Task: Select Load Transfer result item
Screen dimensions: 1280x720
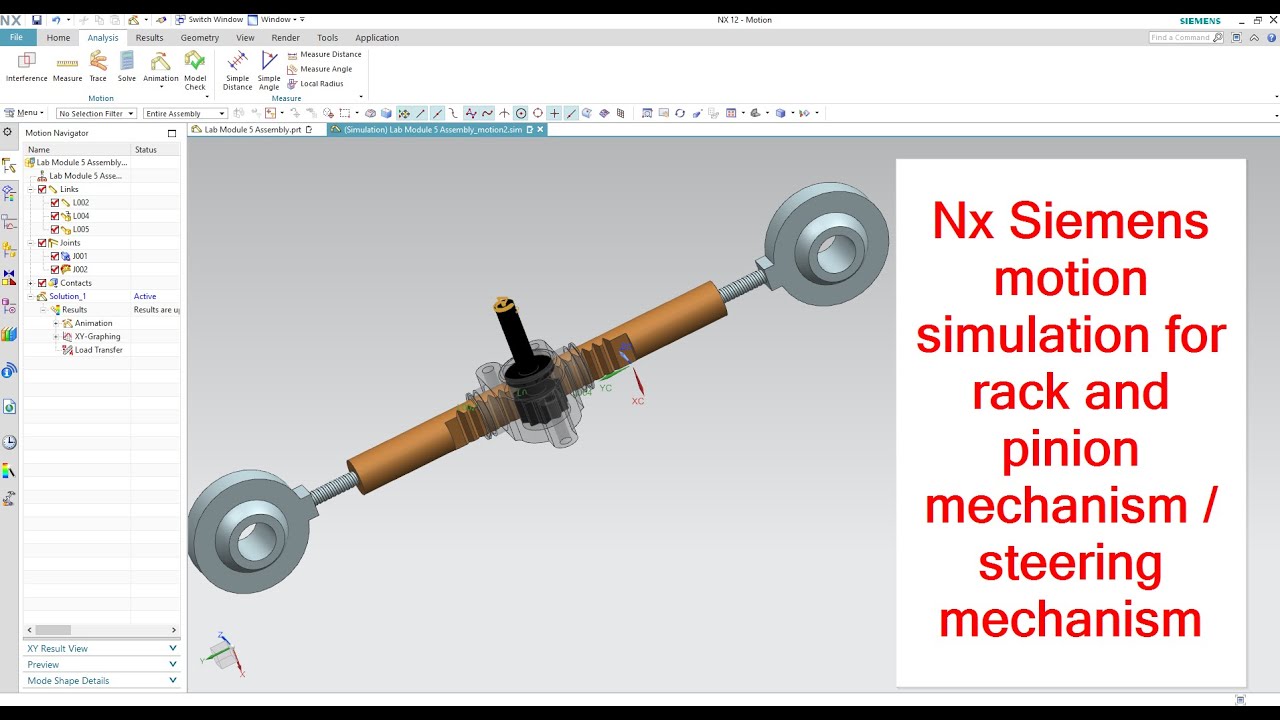Action: (98, 350)
